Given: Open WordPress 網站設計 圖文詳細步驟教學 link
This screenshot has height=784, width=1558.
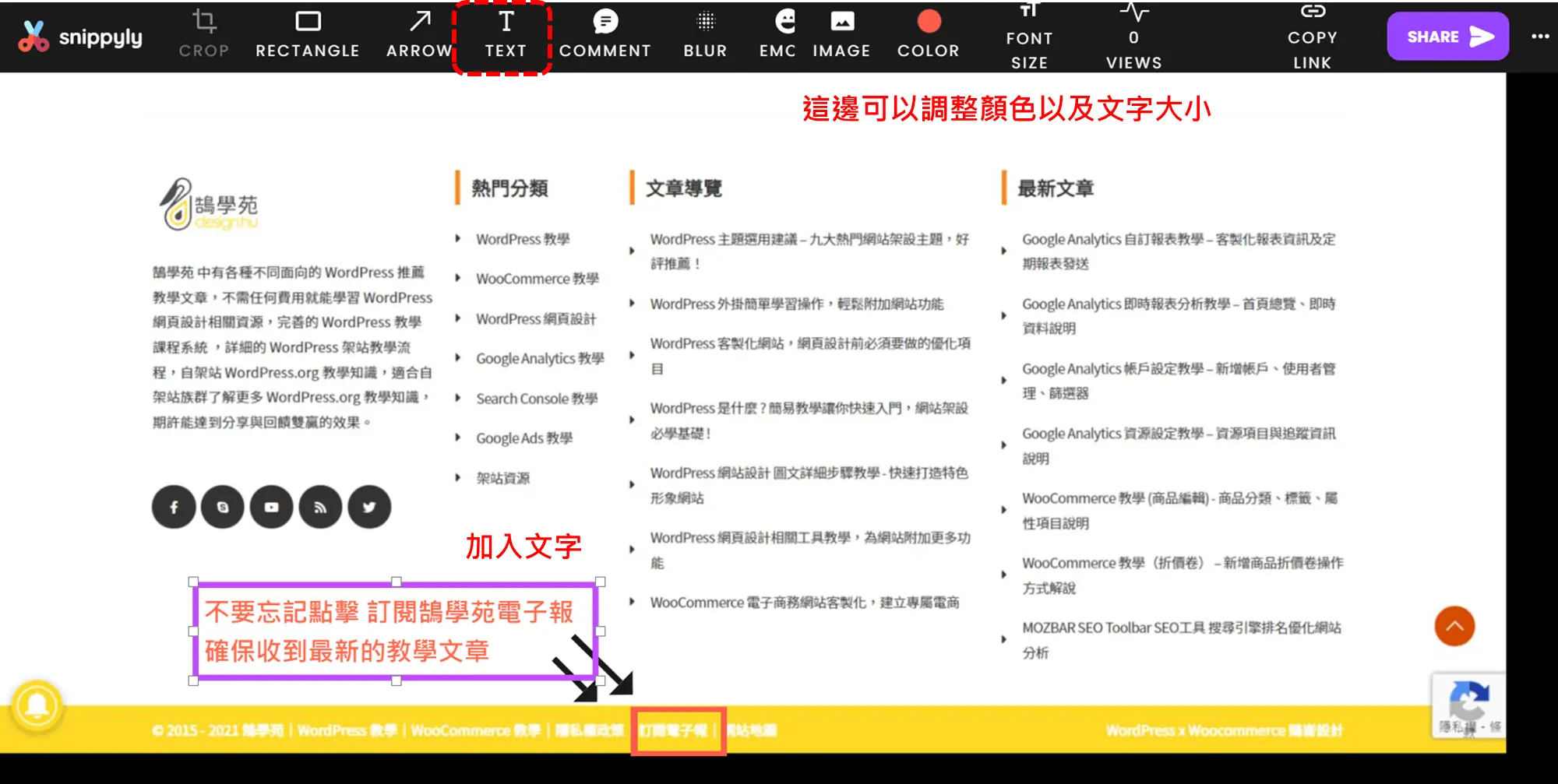Looking at the screenshot, I should click(809, 485).
